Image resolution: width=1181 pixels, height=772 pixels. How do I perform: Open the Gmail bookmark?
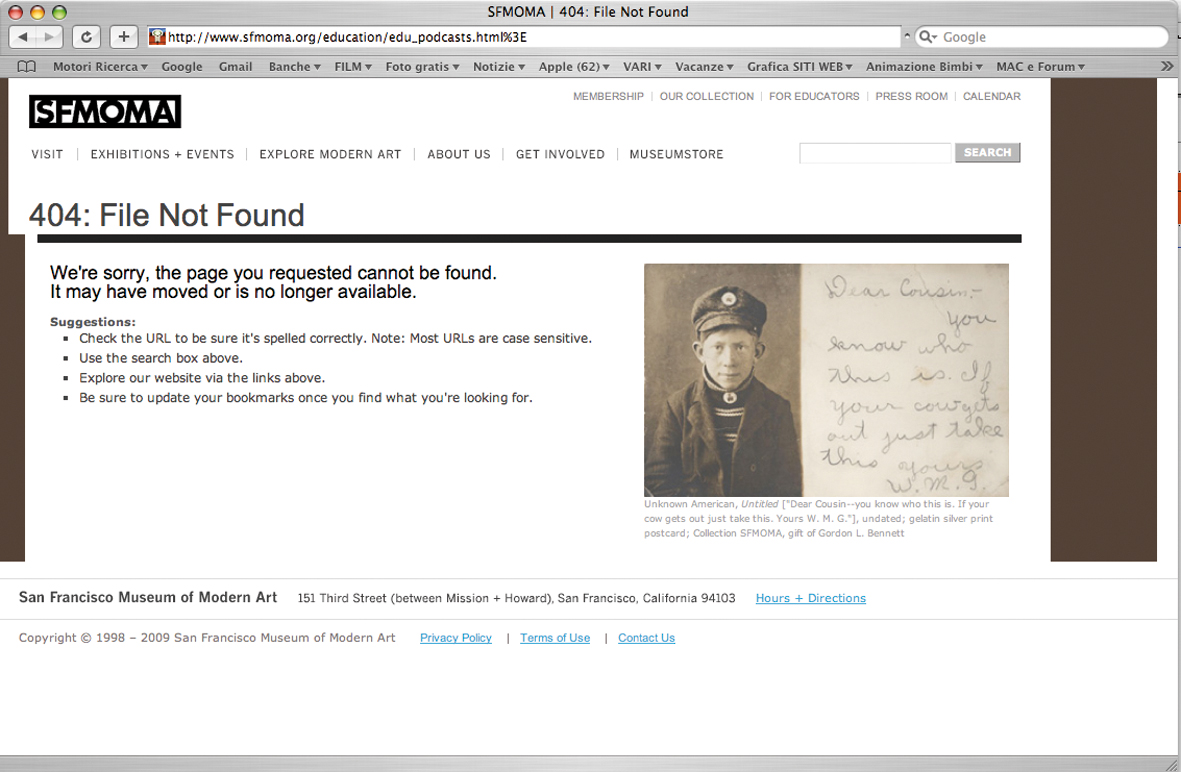click(235, 66)
